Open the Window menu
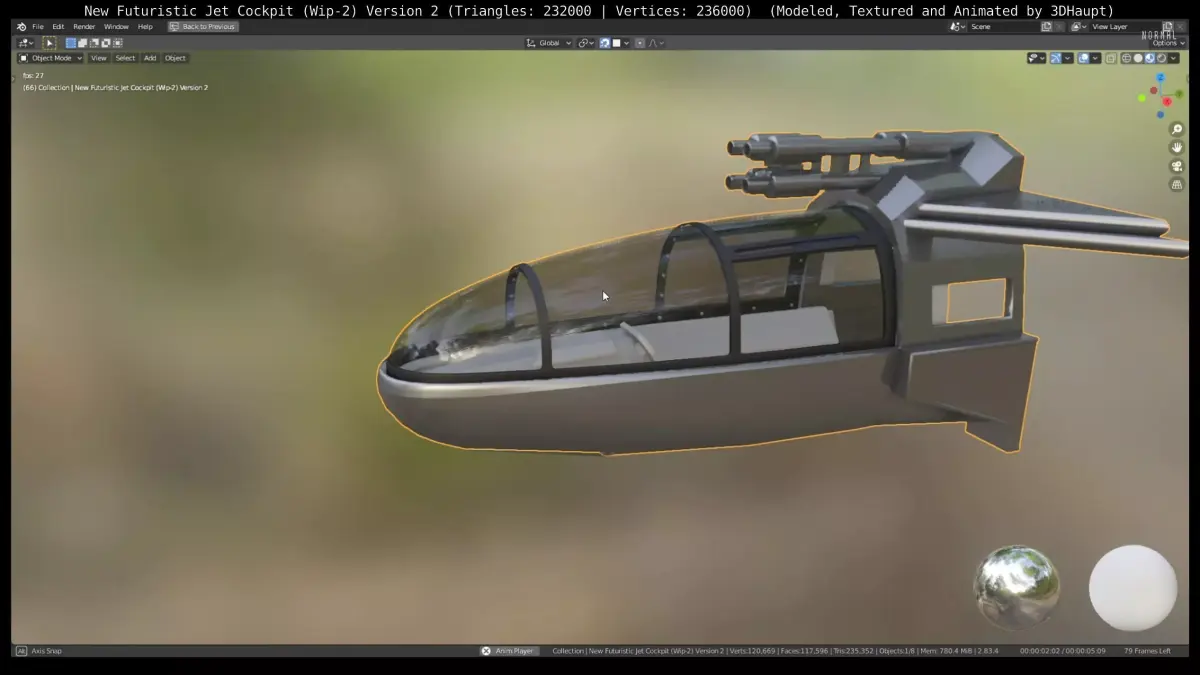 tap(116, 27)
